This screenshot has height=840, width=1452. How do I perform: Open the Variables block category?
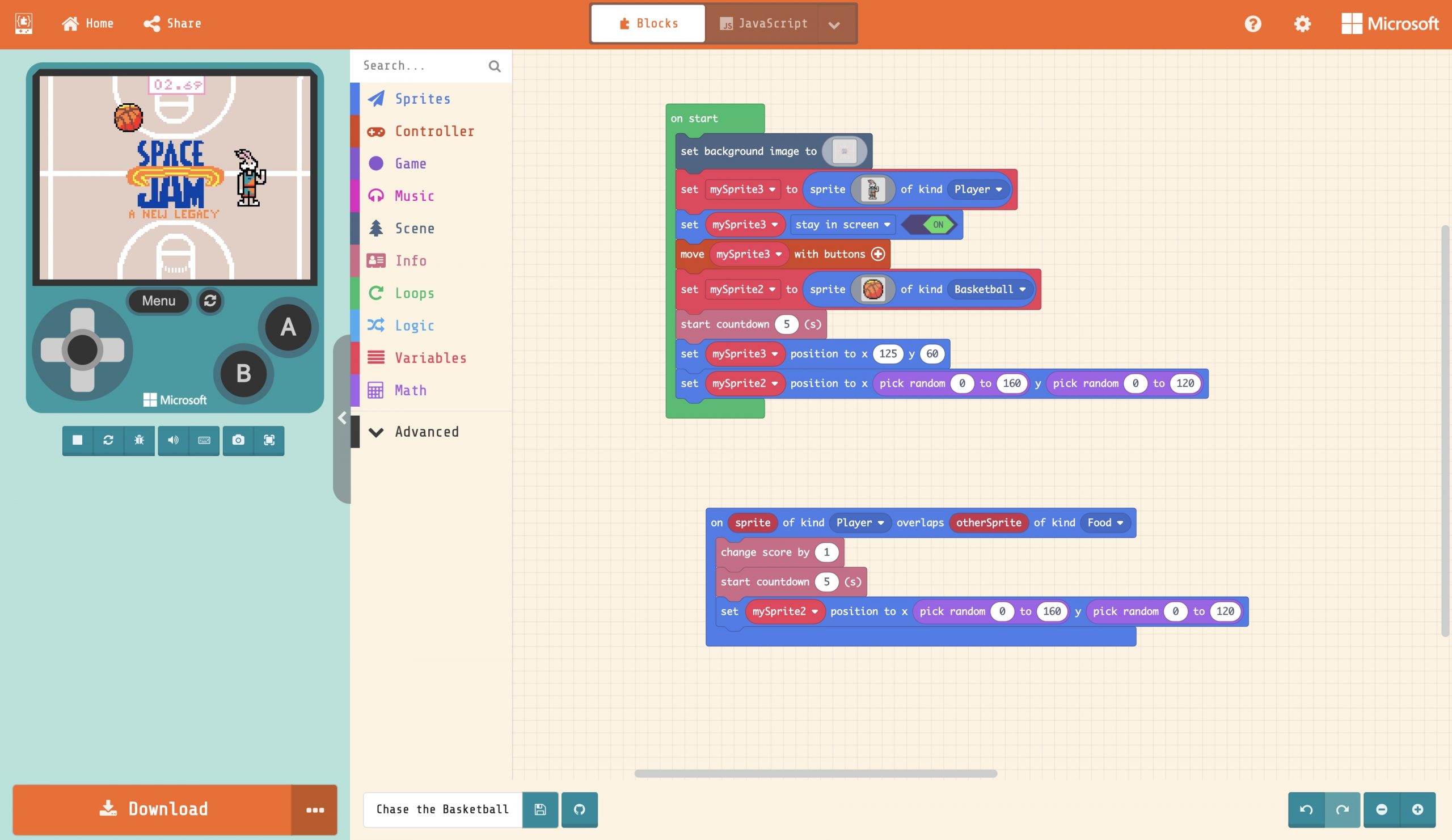pyautogui.click(x=431, y=358)
